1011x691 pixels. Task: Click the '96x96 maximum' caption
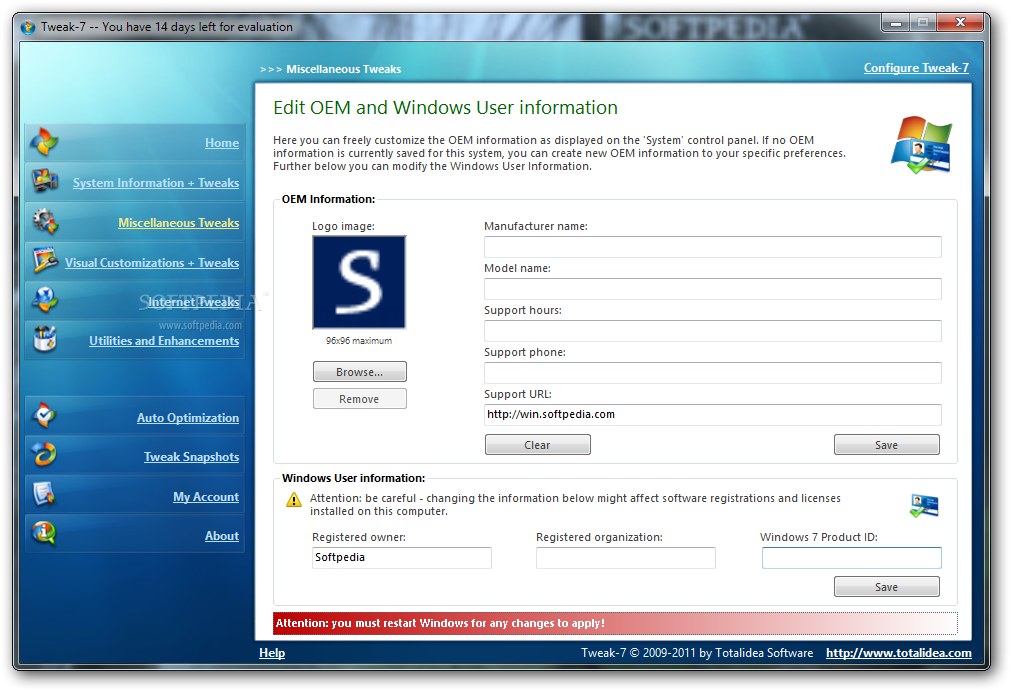[x=359, y=341]
